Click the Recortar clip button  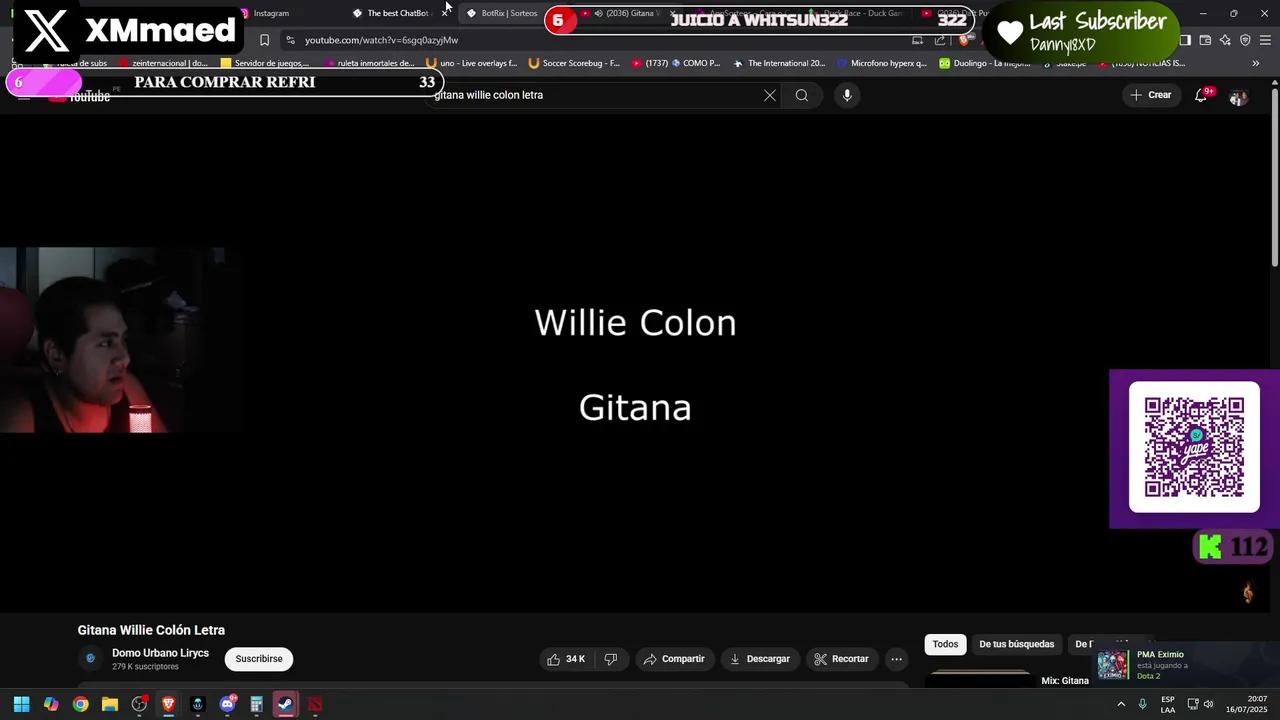click(841, 659)
